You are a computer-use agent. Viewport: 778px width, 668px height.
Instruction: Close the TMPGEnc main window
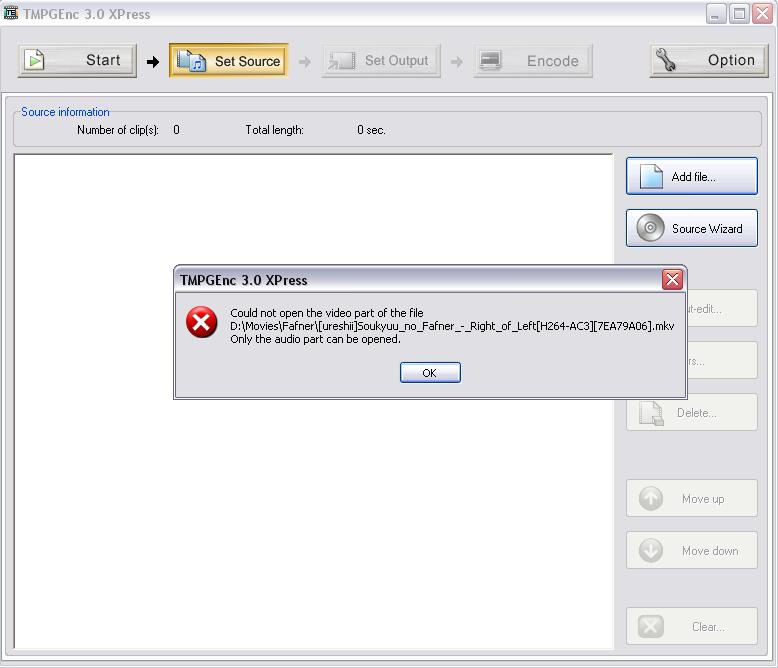pyautogui.click(x=762, y=14)
